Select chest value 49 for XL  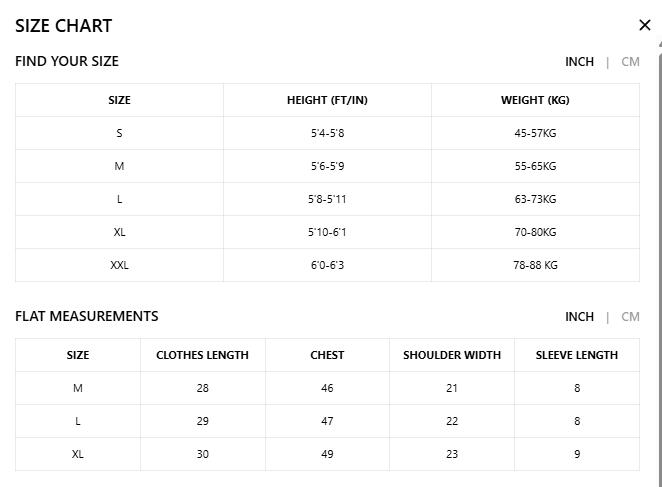327,454
